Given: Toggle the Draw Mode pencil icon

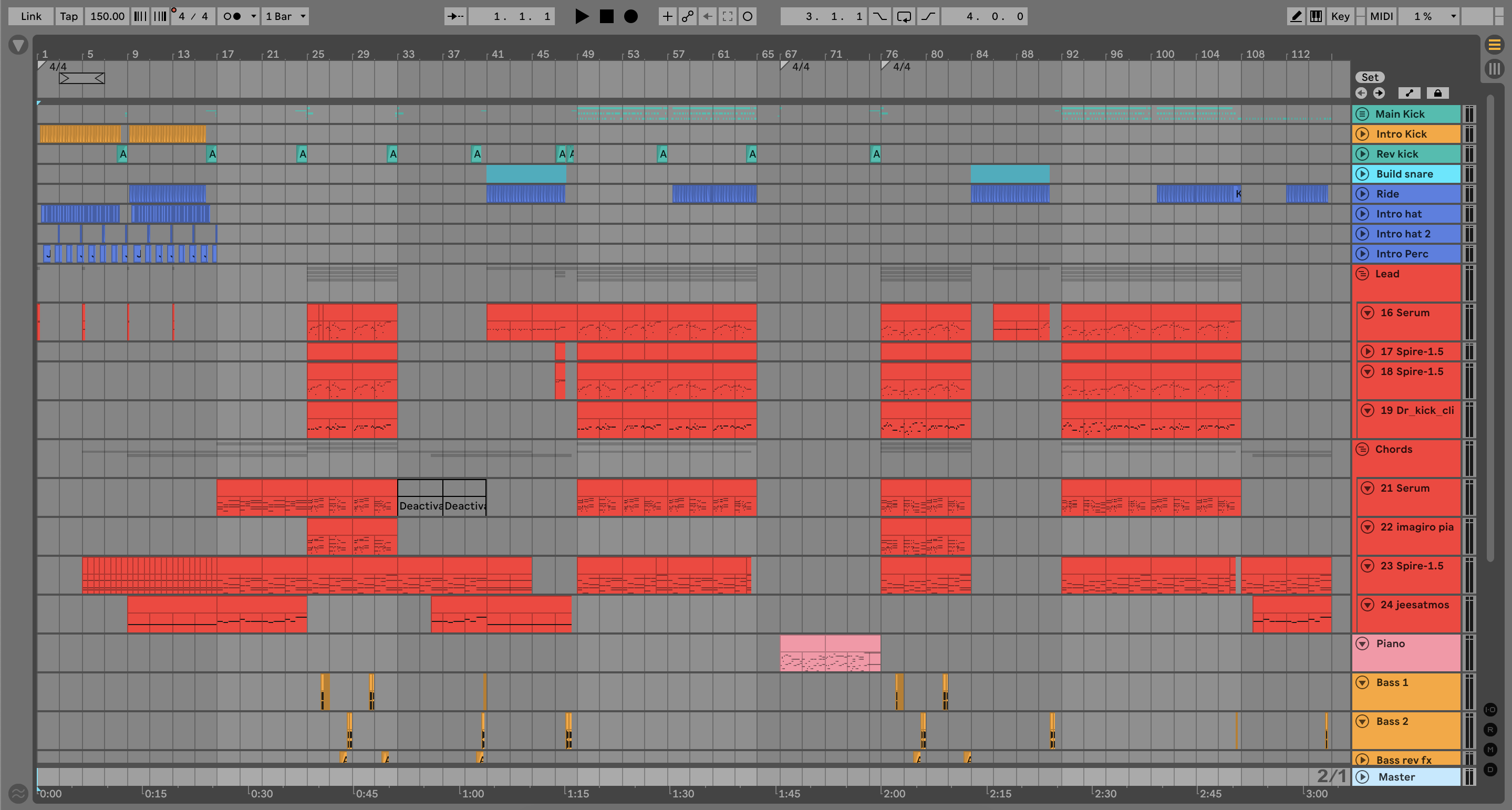Looking at the screenshot, I should (x=1296, y=16).
